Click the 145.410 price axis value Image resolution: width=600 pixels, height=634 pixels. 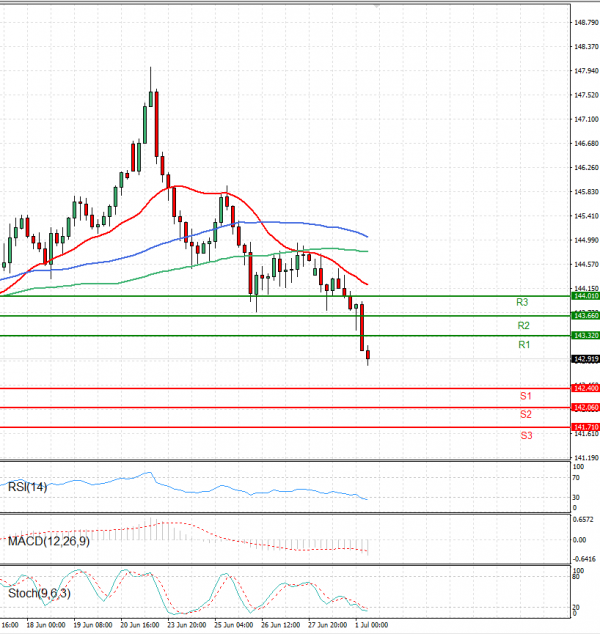coord(586,216)
